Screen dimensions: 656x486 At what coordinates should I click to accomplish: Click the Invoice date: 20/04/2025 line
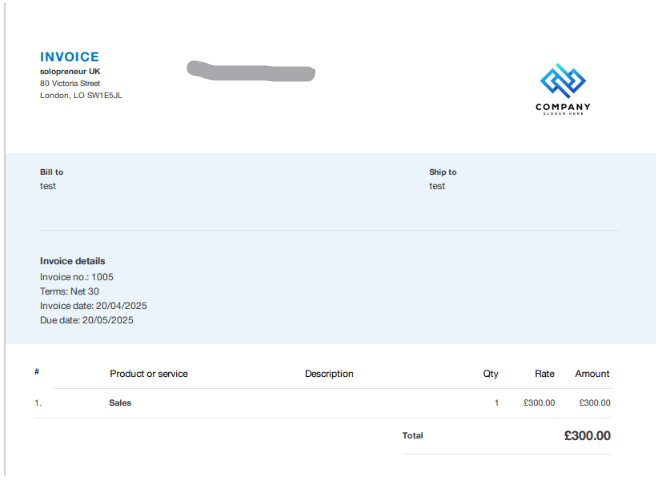pos(93,306)
